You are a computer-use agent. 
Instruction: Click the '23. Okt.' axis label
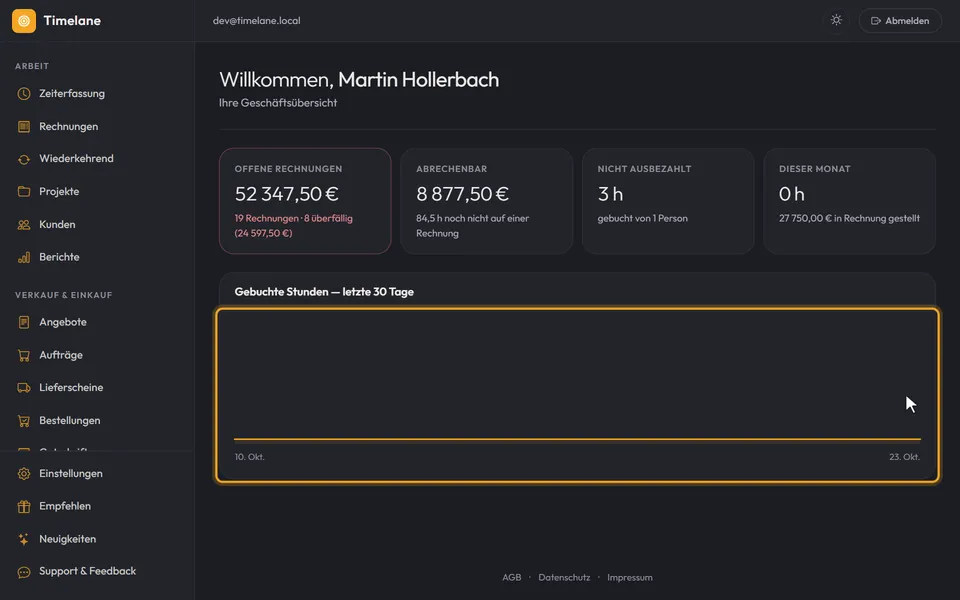pyautogui.click(x=904, y=457)
